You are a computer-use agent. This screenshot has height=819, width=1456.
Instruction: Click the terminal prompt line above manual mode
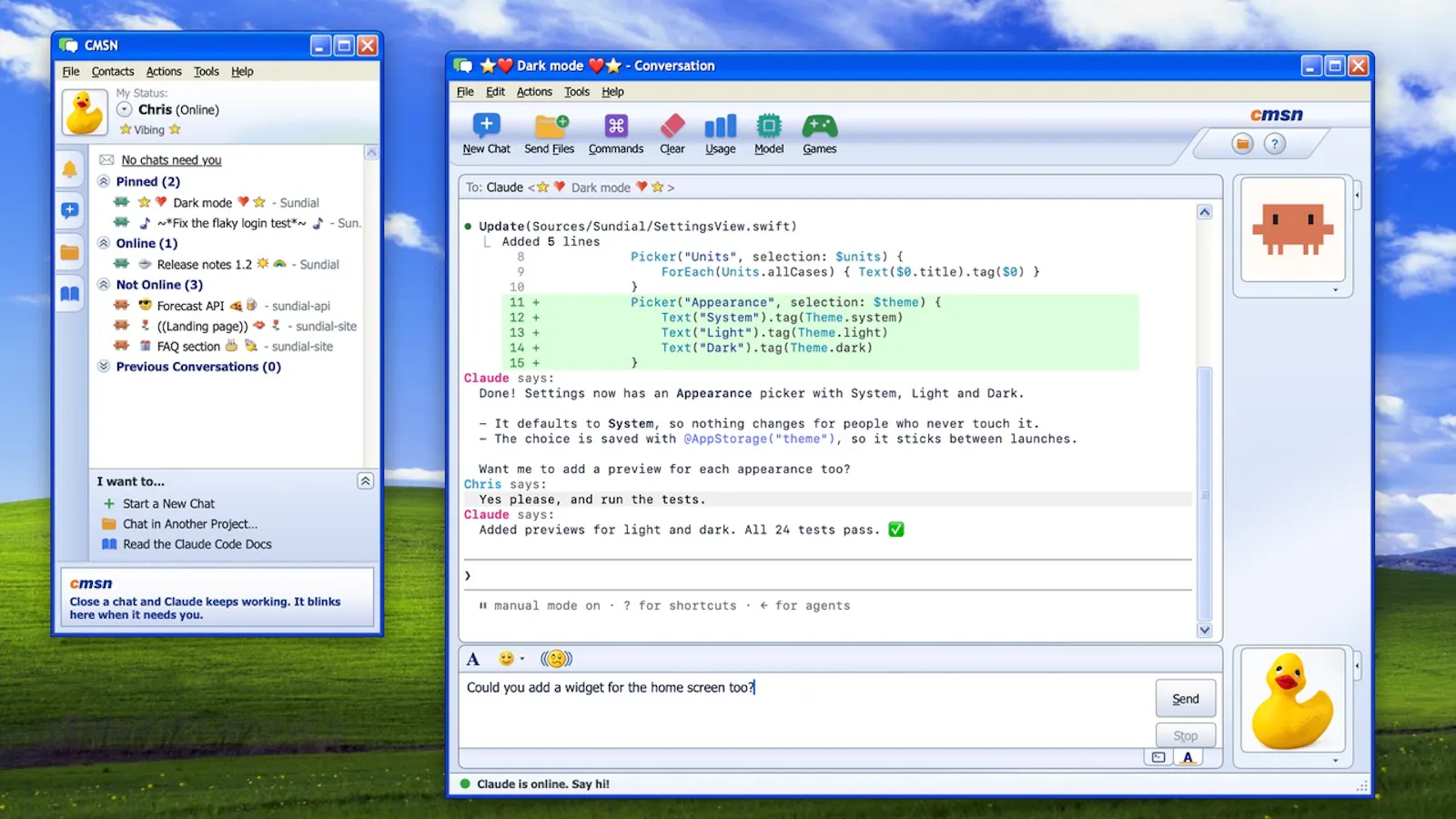828,575
